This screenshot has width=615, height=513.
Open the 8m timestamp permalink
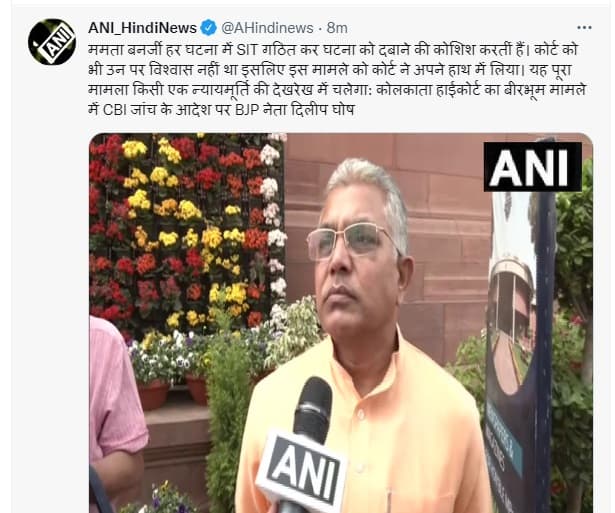pos(337,28)
